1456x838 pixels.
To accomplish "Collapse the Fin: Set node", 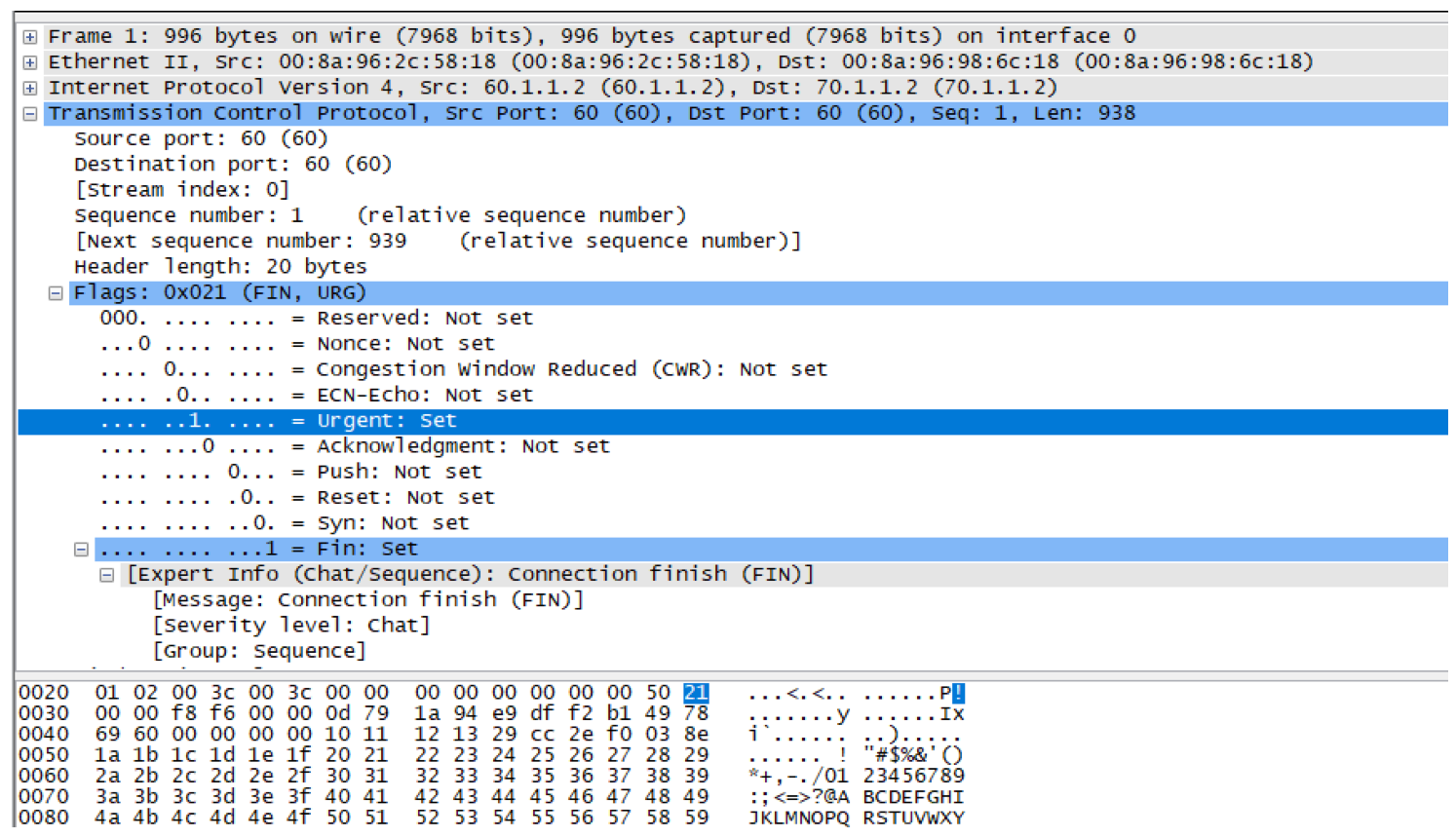I will pos(82,550).
